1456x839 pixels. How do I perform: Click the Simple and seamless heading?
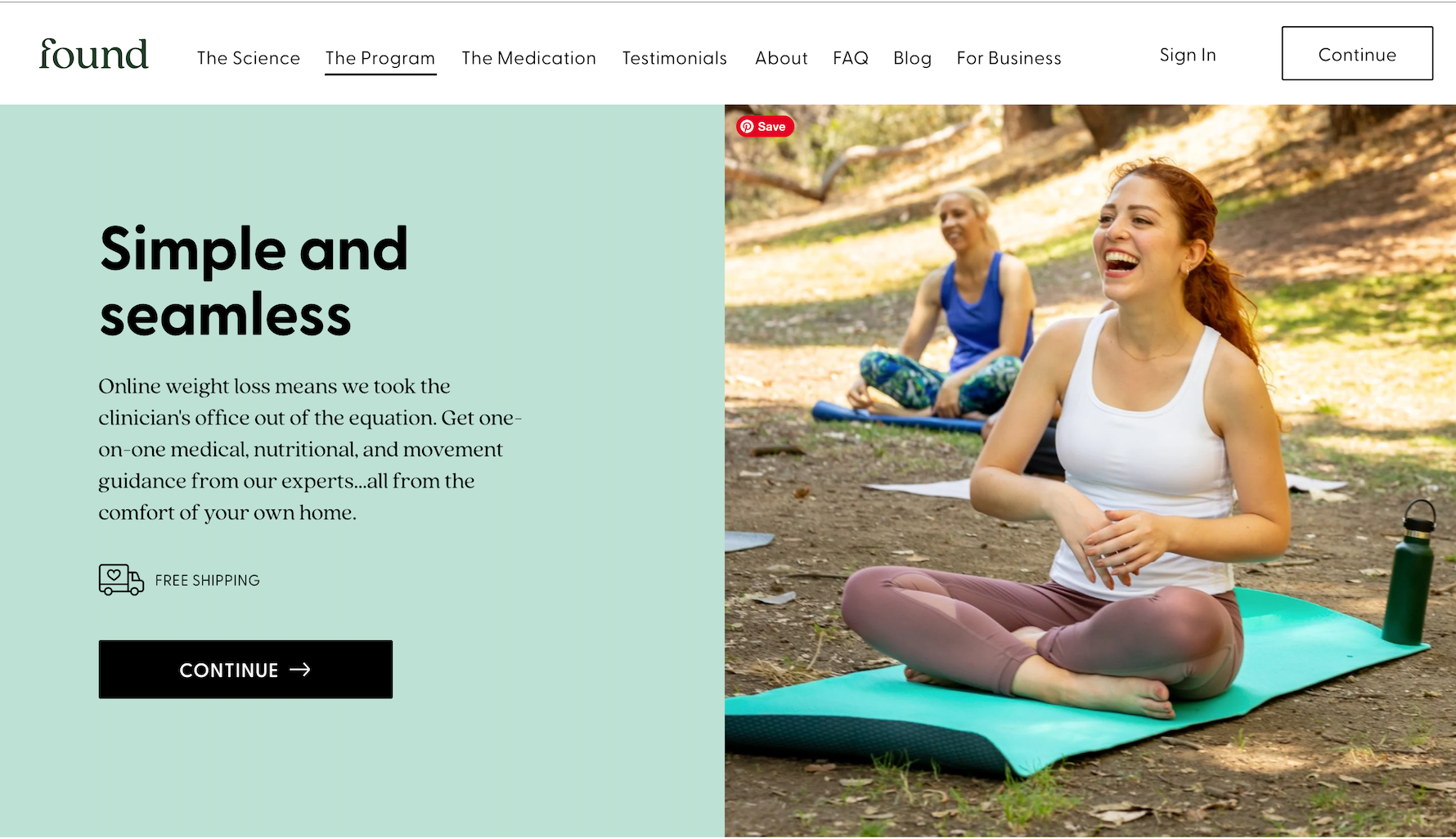point(254,280)
